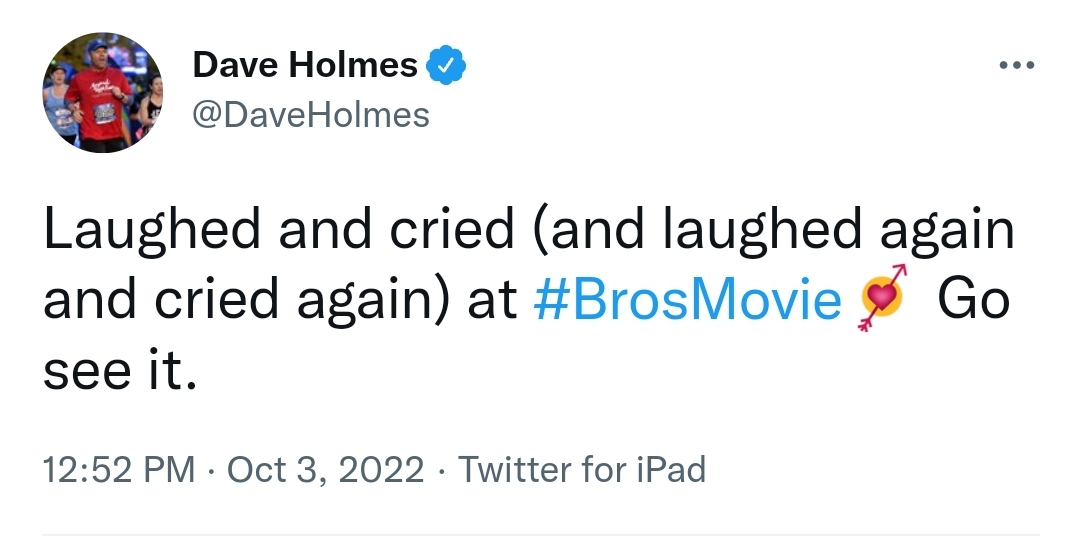
Task: Open the #BrosMovie hashtag
Action: coord(687,300)
